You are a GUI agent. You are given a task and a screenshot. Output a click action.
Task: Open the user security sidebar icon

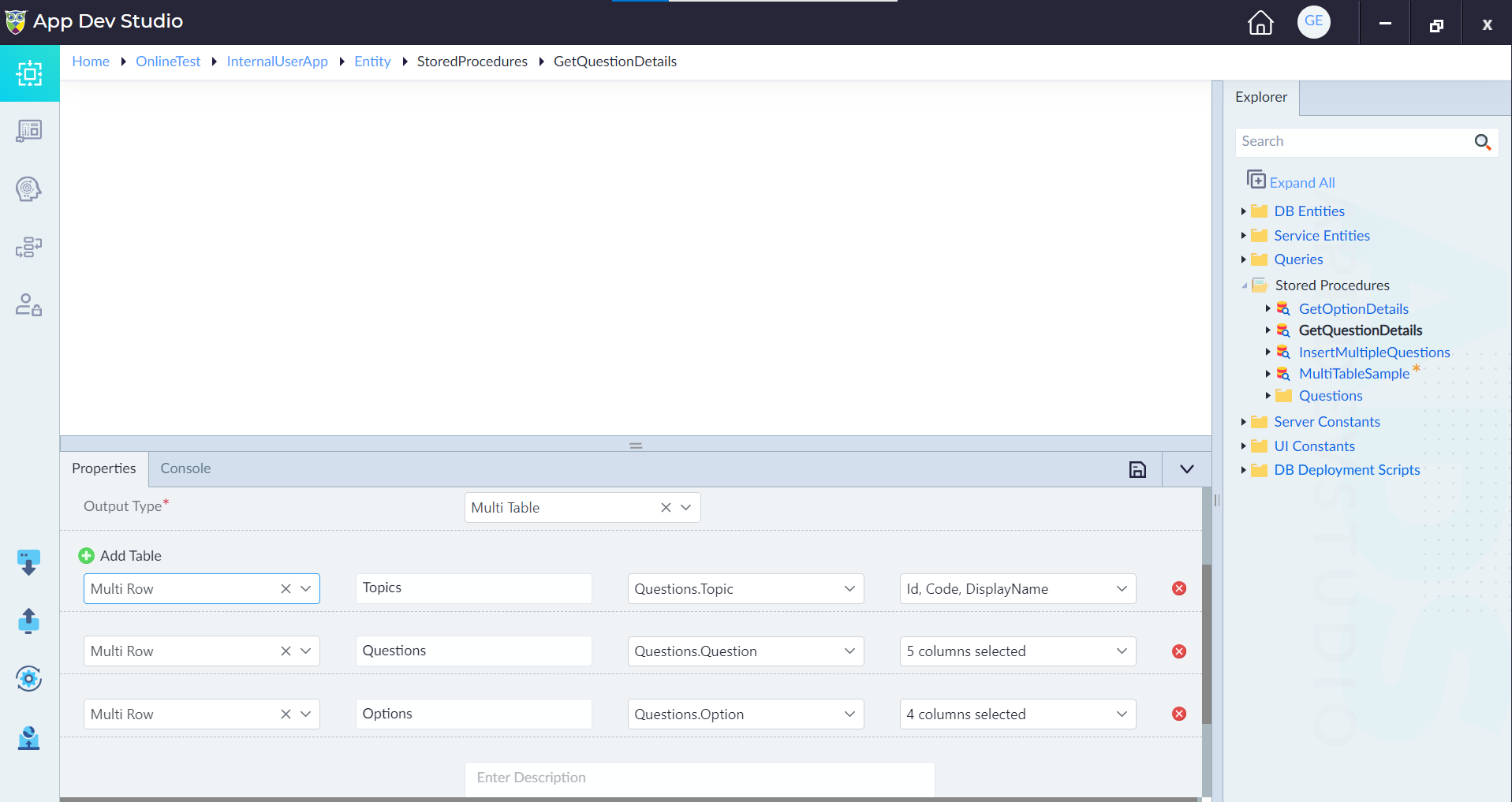click(x=29, y=304)
